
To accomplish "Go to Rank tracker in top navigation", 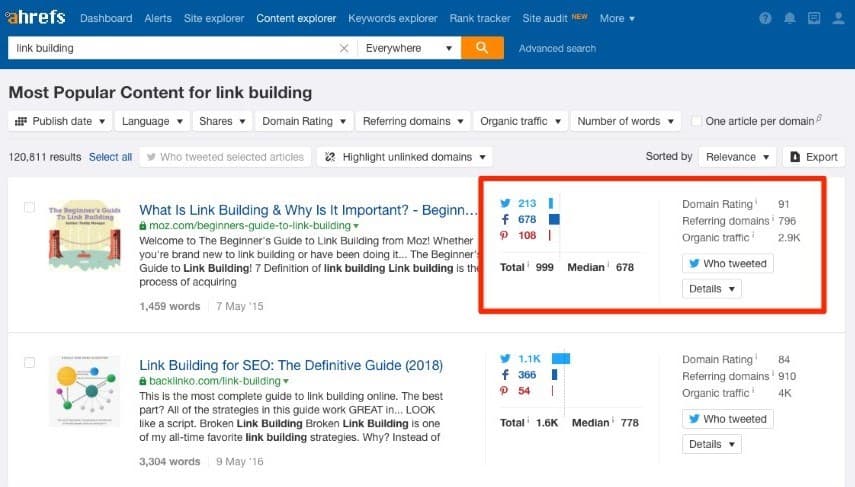I will [480, 19].
